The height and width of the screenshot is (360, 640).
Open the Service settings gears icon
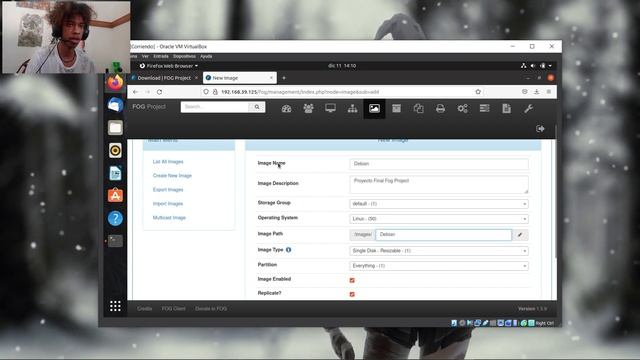462,109
